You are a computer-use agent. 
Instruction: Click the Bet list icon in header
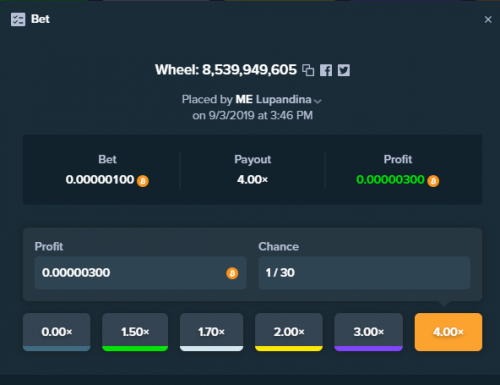18,19
